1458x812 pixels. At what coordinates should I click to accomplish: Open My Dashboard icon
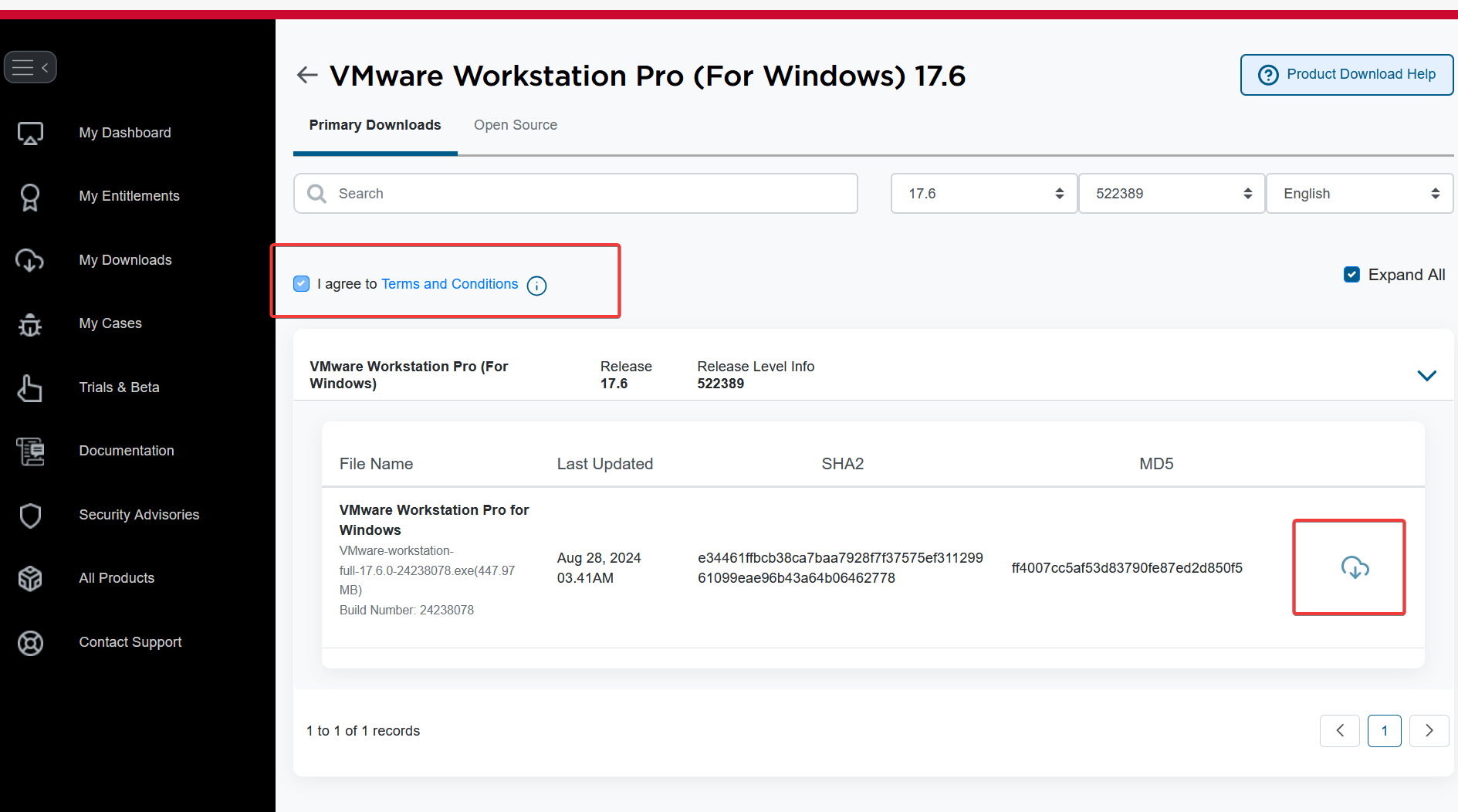(30, 133)
